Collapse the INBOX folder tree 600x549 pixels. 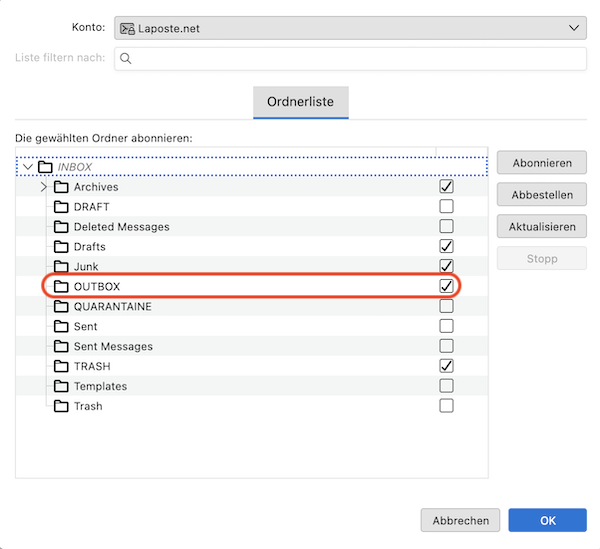pyautogui.click(x=28, y=167)
